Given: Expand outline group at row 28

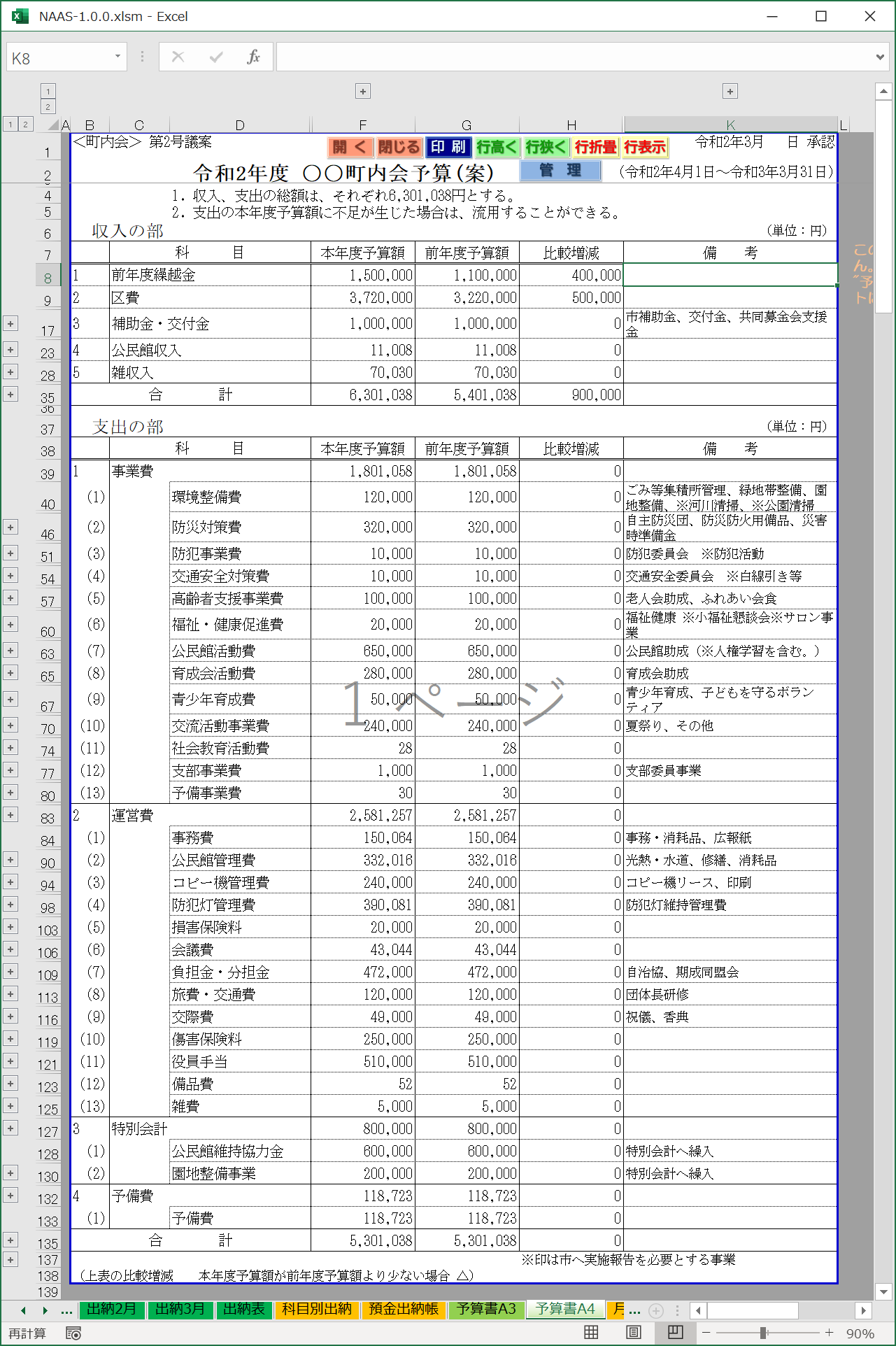Looking at the screenshot, I should [x=10, y=372].
